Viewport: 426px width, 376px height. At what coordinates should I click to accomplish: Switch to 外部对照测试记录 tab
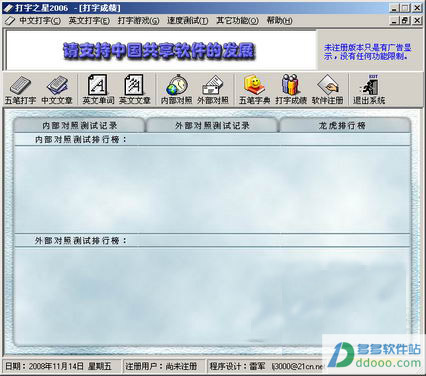212,125
